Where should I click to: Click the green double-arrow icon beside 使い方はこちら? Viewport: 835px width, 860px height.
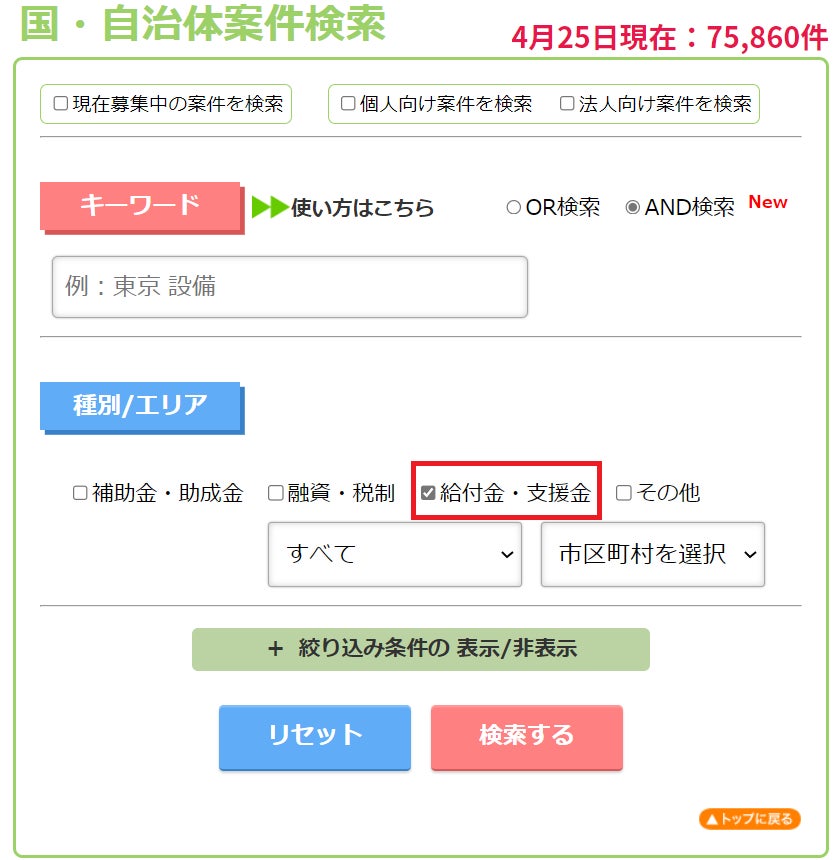coord(269,207)
